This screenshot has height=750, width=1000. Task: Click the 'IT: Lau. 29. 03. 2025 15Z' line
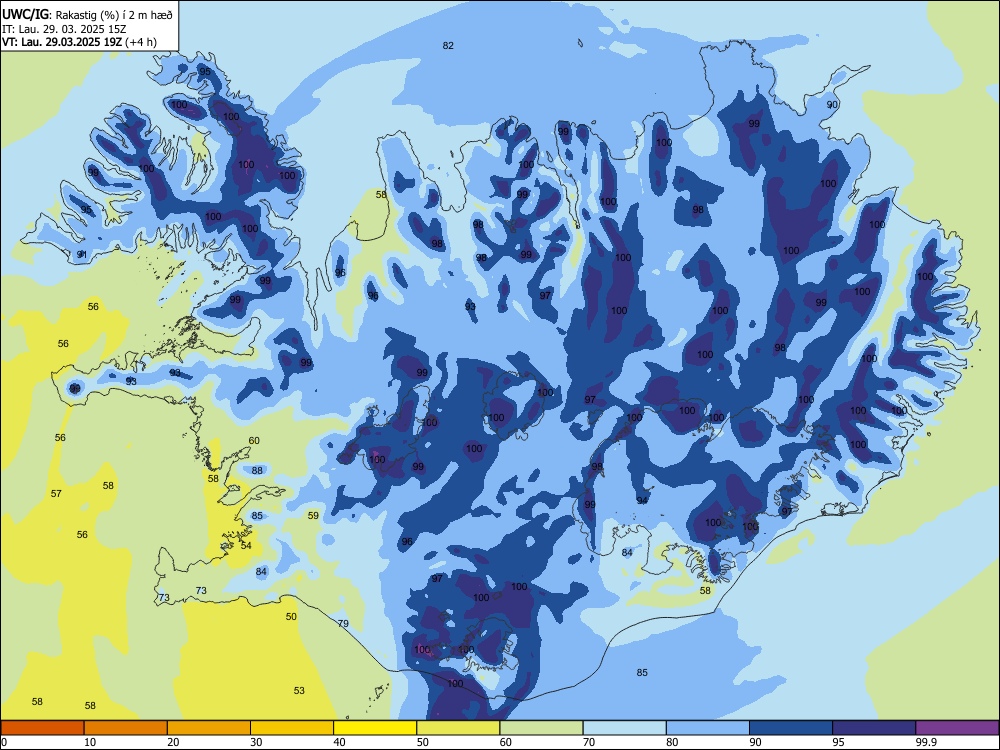tap(64, 29)
